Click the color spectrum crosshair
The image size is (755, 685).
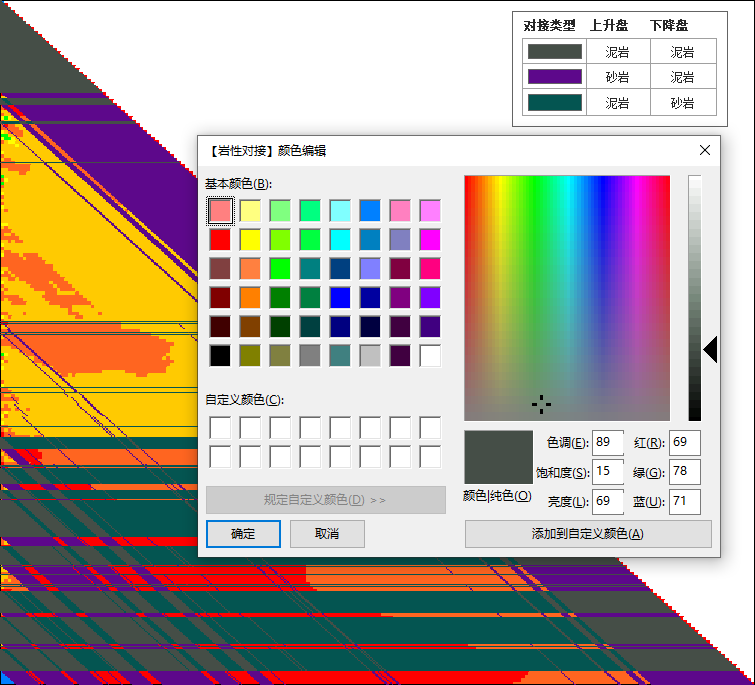point(541,404)
